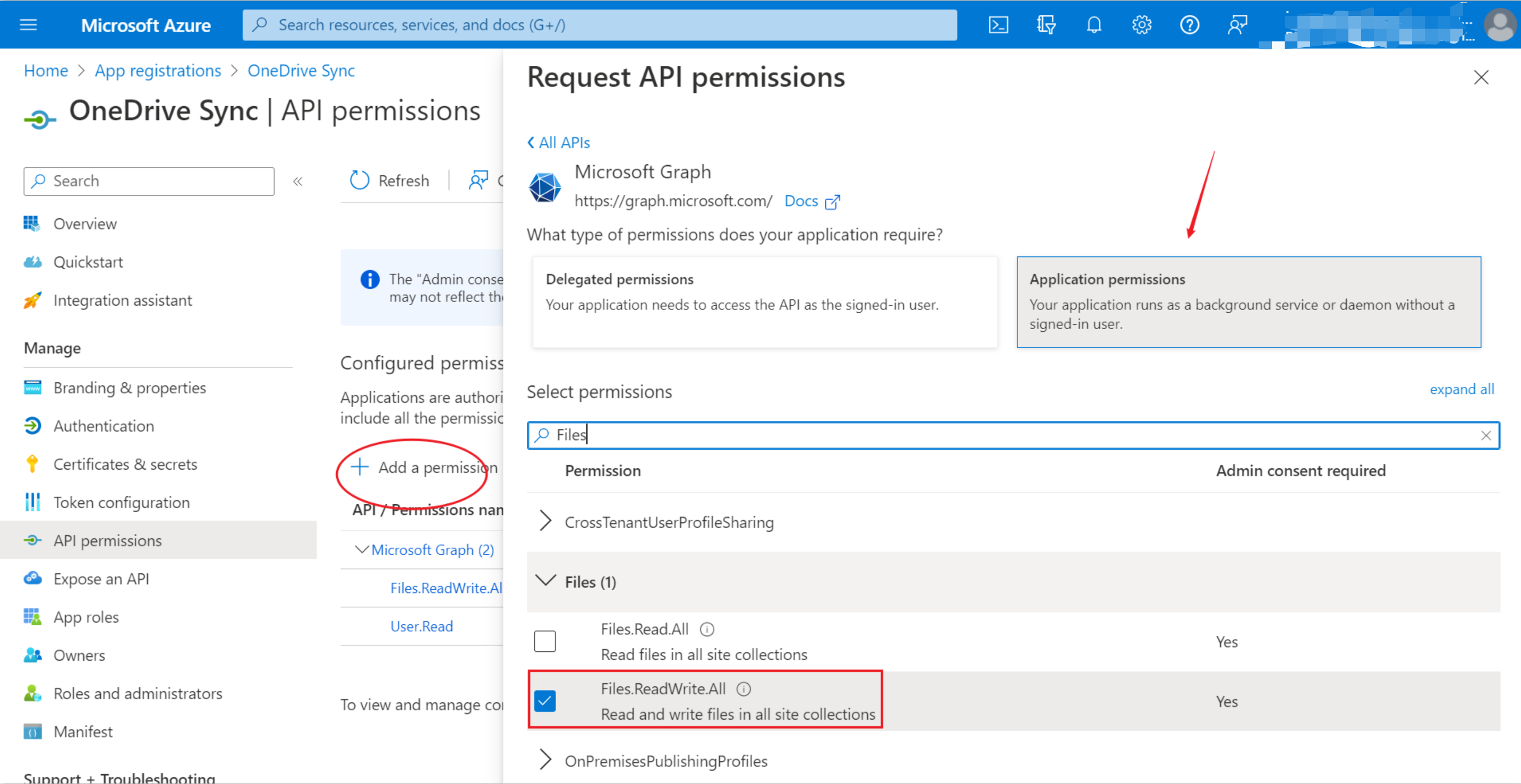Click the global Azure search box
Screen dimensions: 1521x784
[599, 25]
